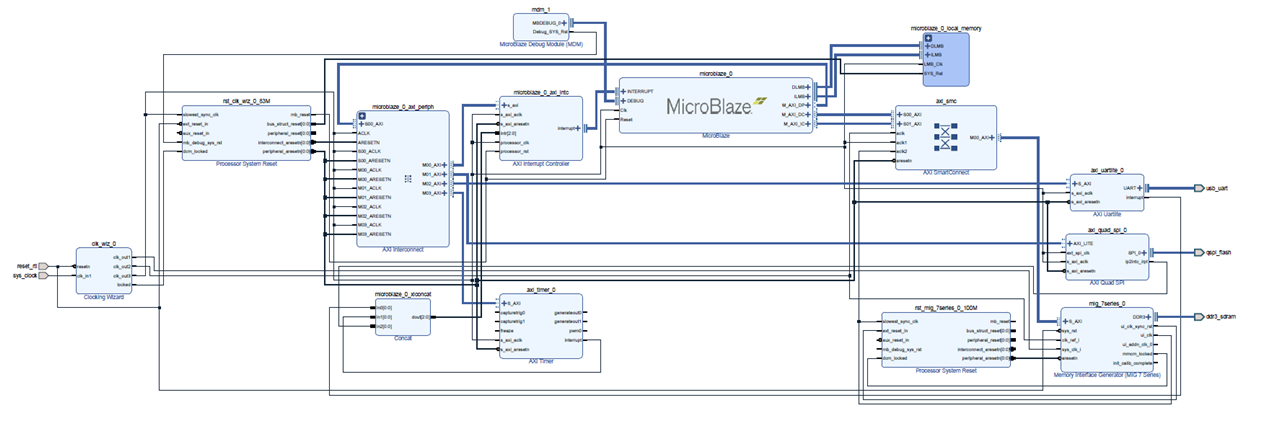Expand the microblaze_0_axi_periph hierarchy plus icon
The image size is (1266, 428).
(361, 115)
